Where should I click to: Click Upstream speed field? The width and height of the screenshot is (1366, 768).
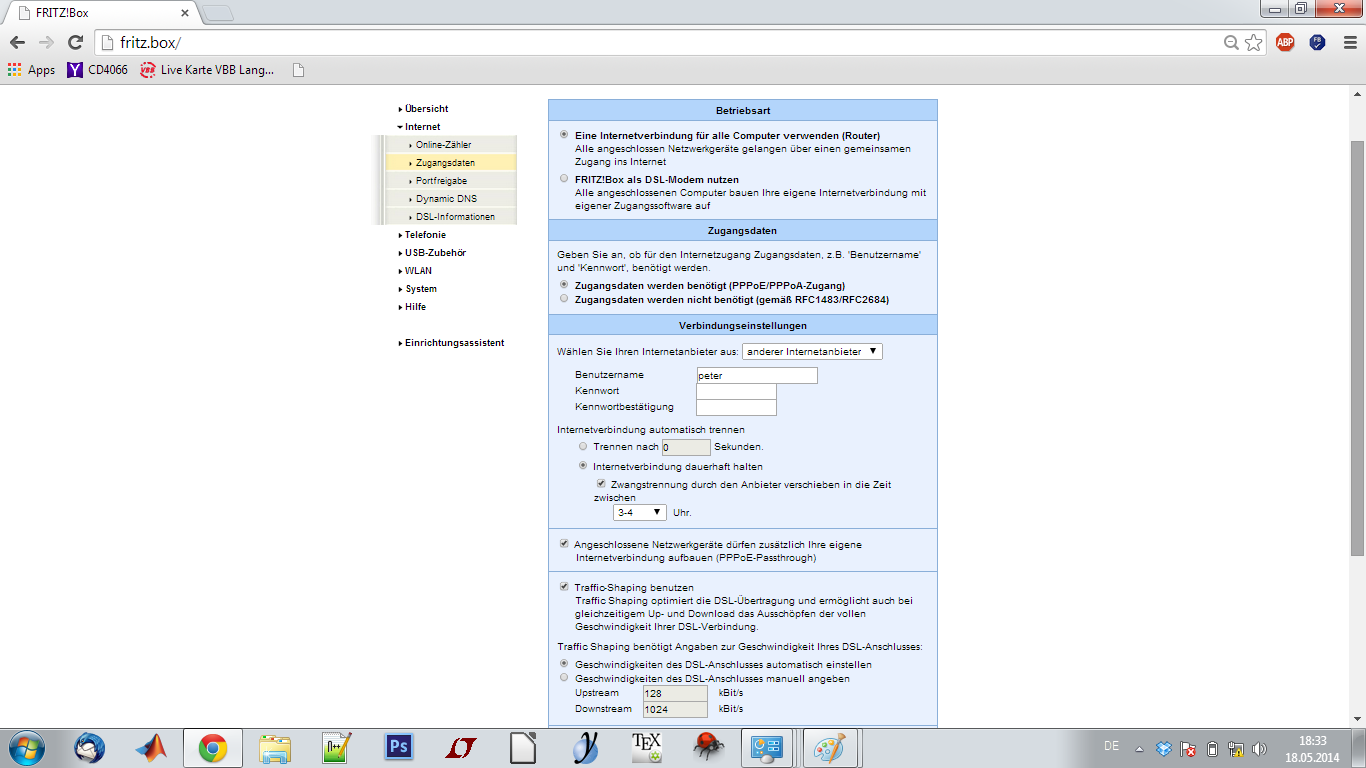[x=675, y=693]
